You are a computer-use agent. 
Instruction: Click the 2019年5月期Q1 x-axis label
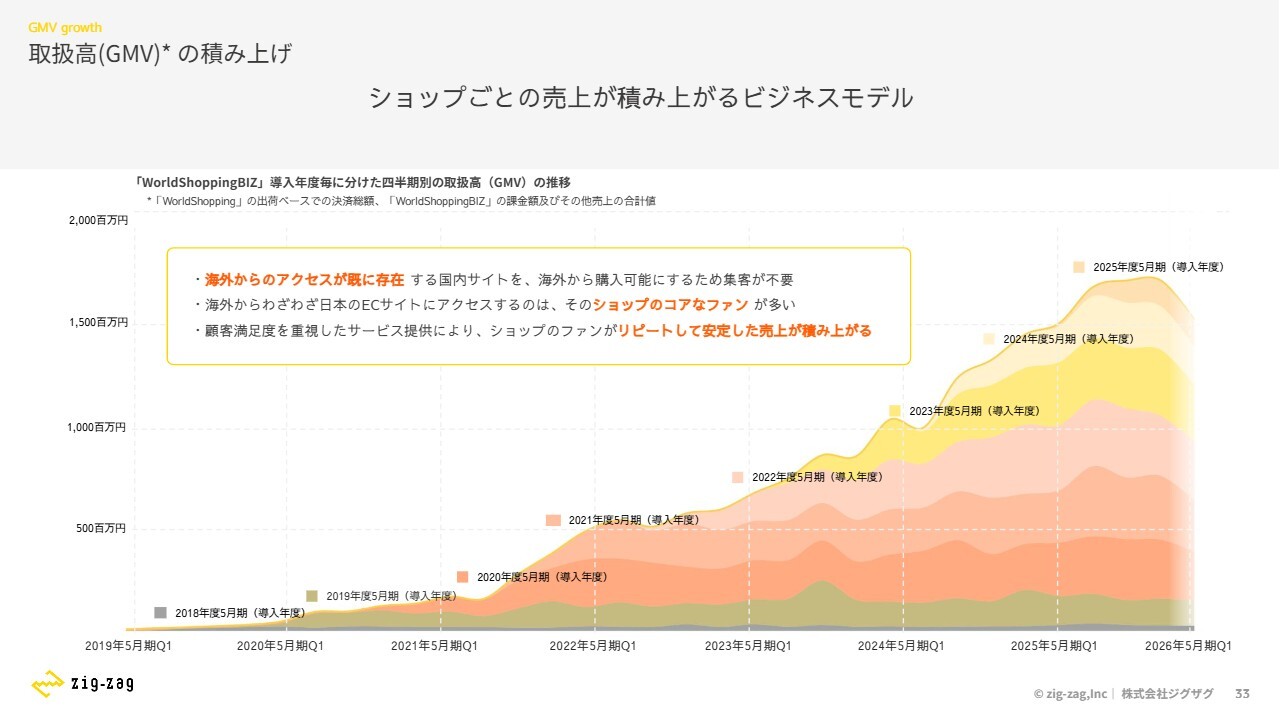pos(129,646)
